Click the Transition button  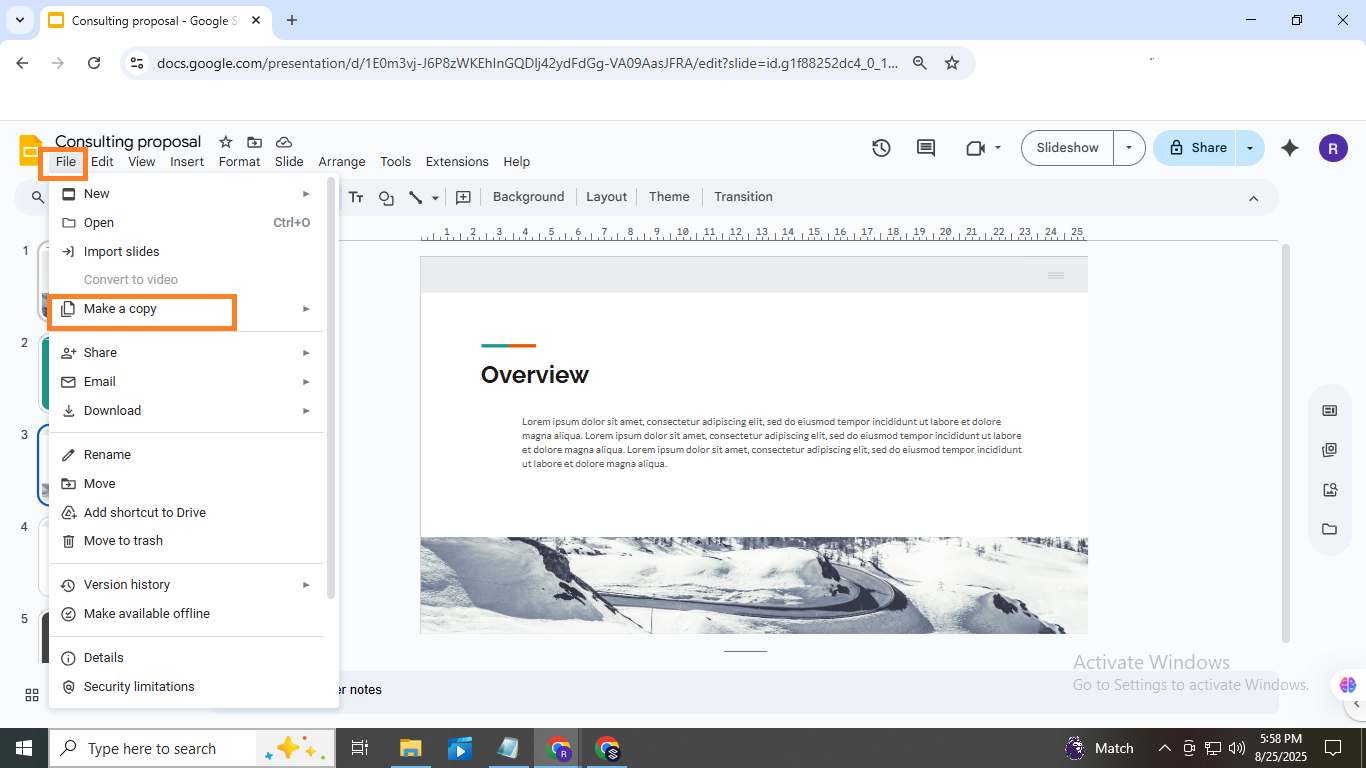[743, 197]
